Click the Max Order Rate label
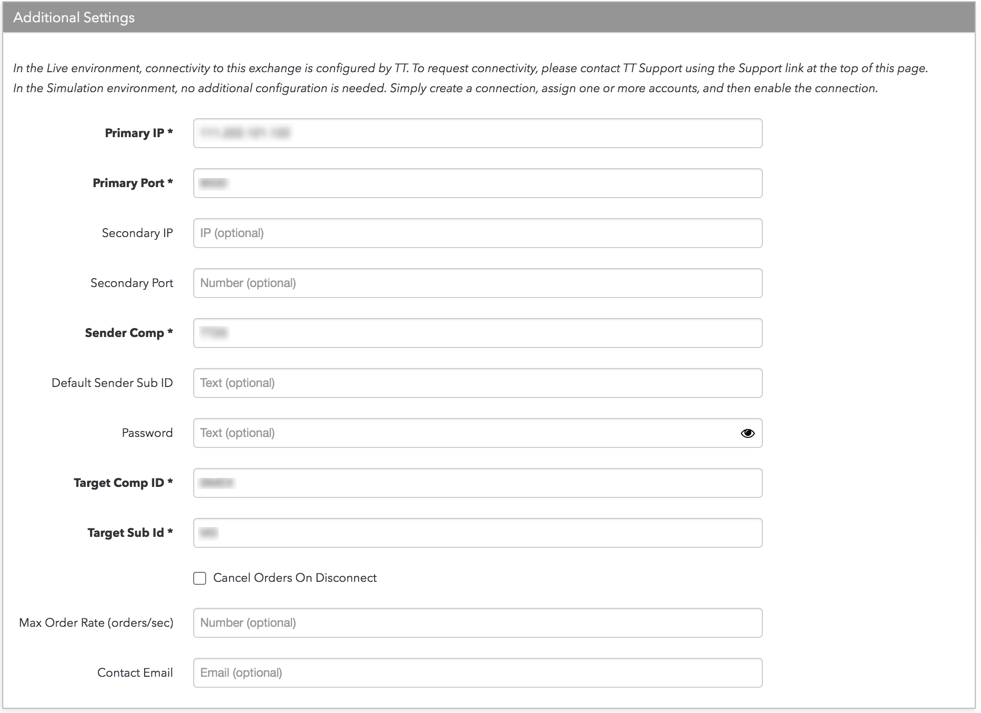Screen dimensions: 981x713 click(96, 623)
